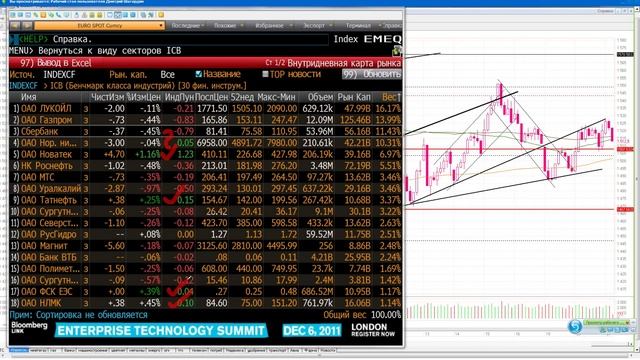Click the Общий вес 100.00% total

pyautogui.click(x=362, y=315)
